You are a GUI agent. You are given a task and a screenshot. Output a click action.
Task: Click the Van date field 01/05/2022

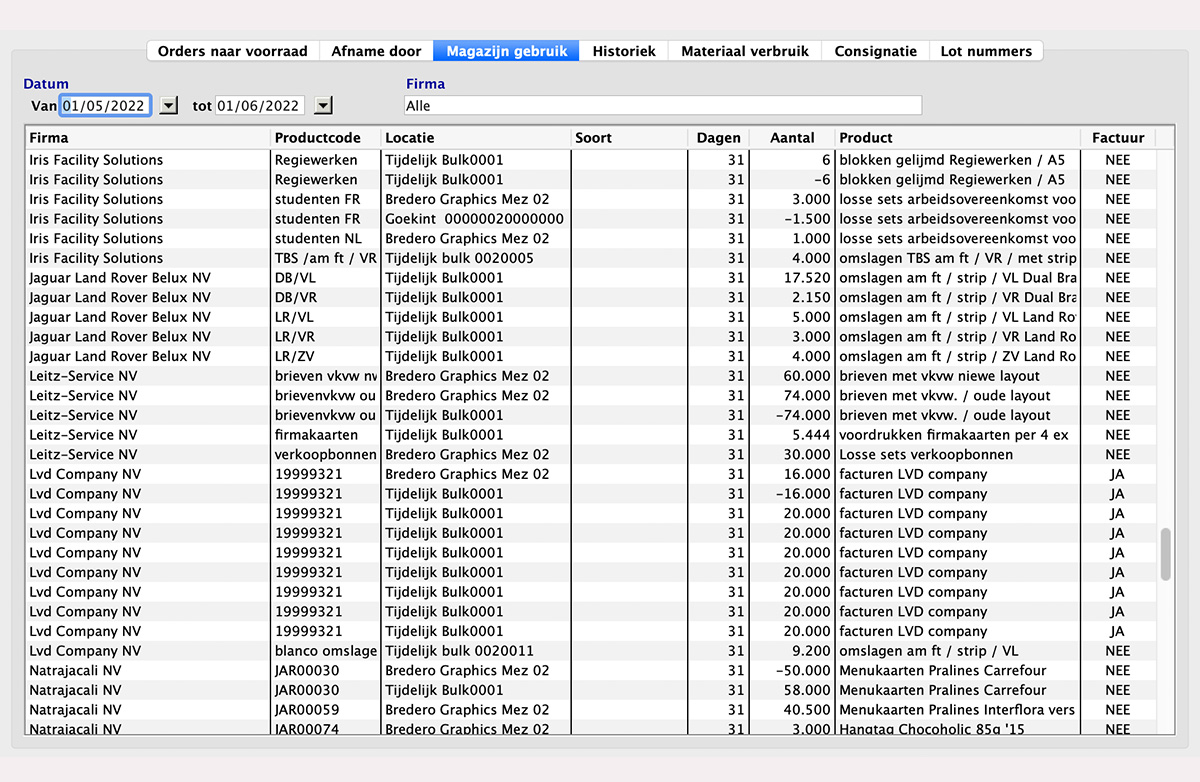point(105,105)
